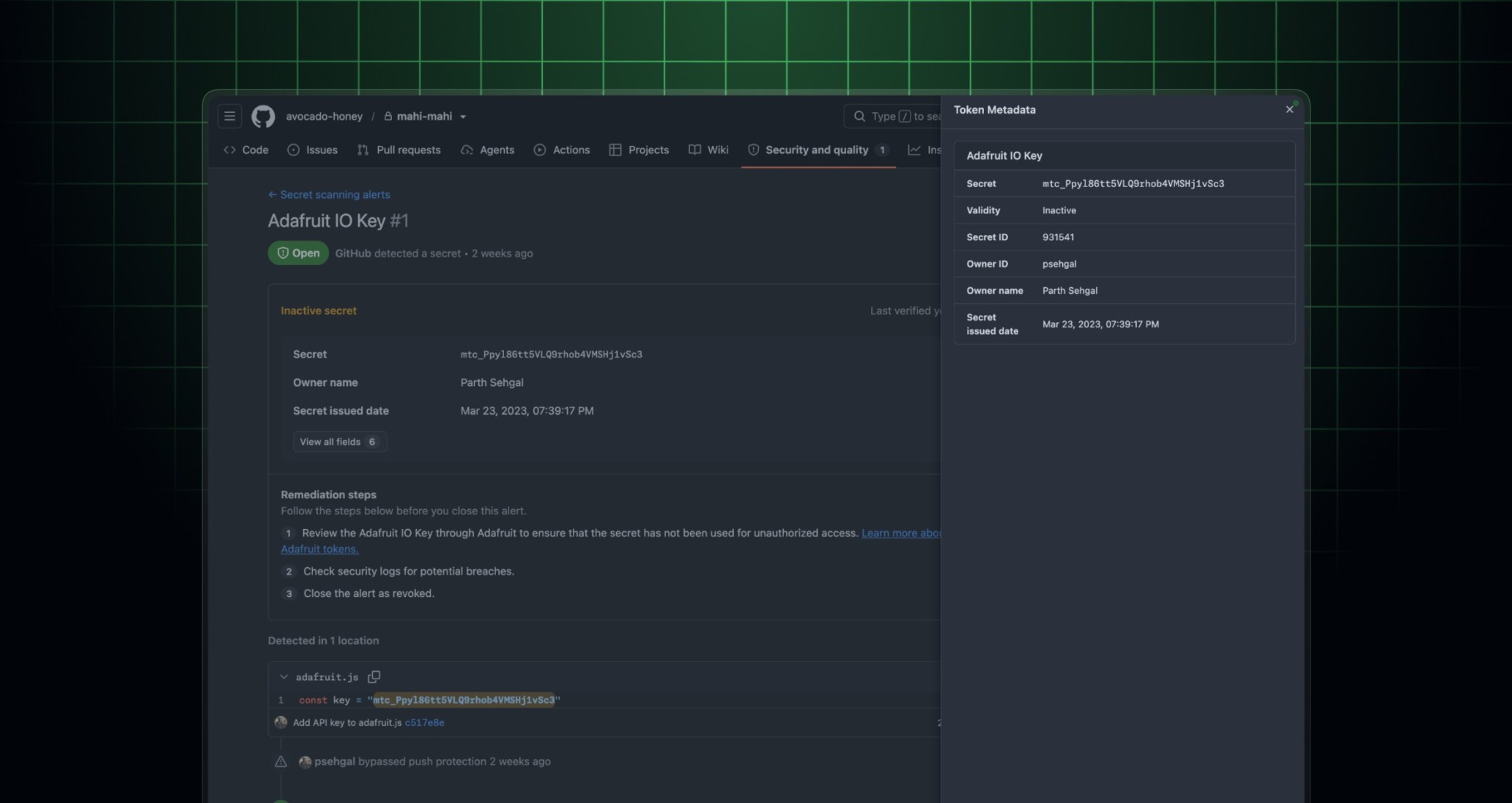Click the highlighted secret in code line

464,700
